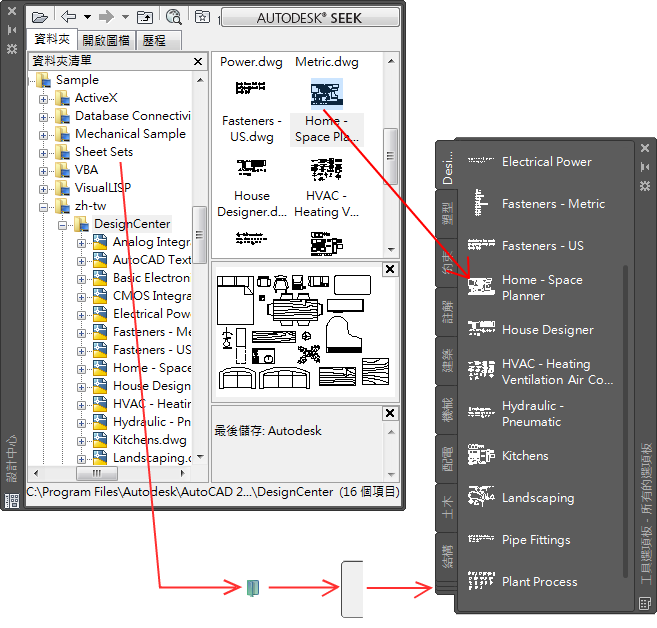
Task: Expand the ActiveX folder node
Action: [43, 99]
